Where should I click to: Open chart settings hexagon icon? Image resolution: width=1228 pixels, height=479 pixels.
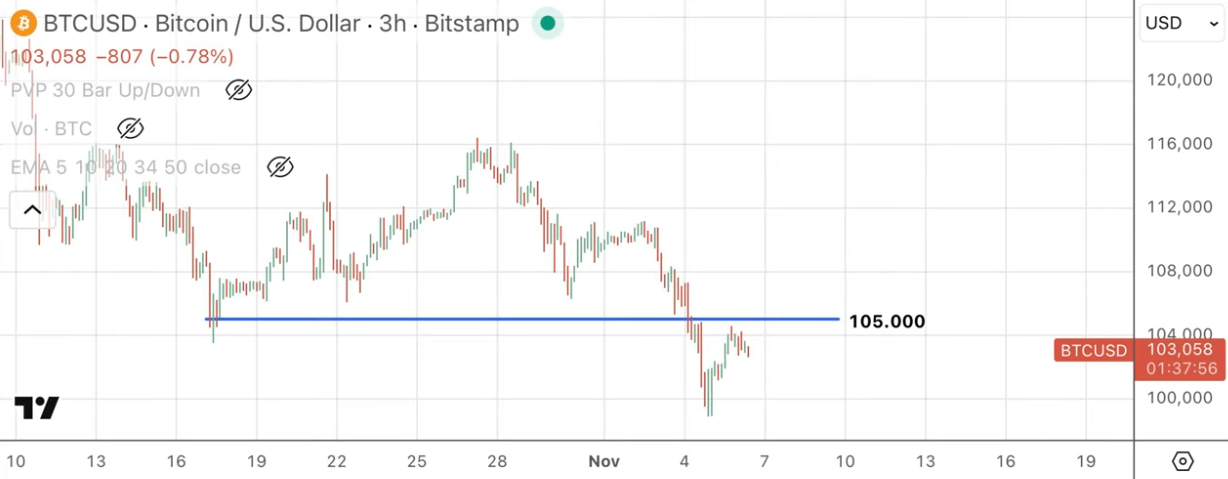(x=1183, y=461)
